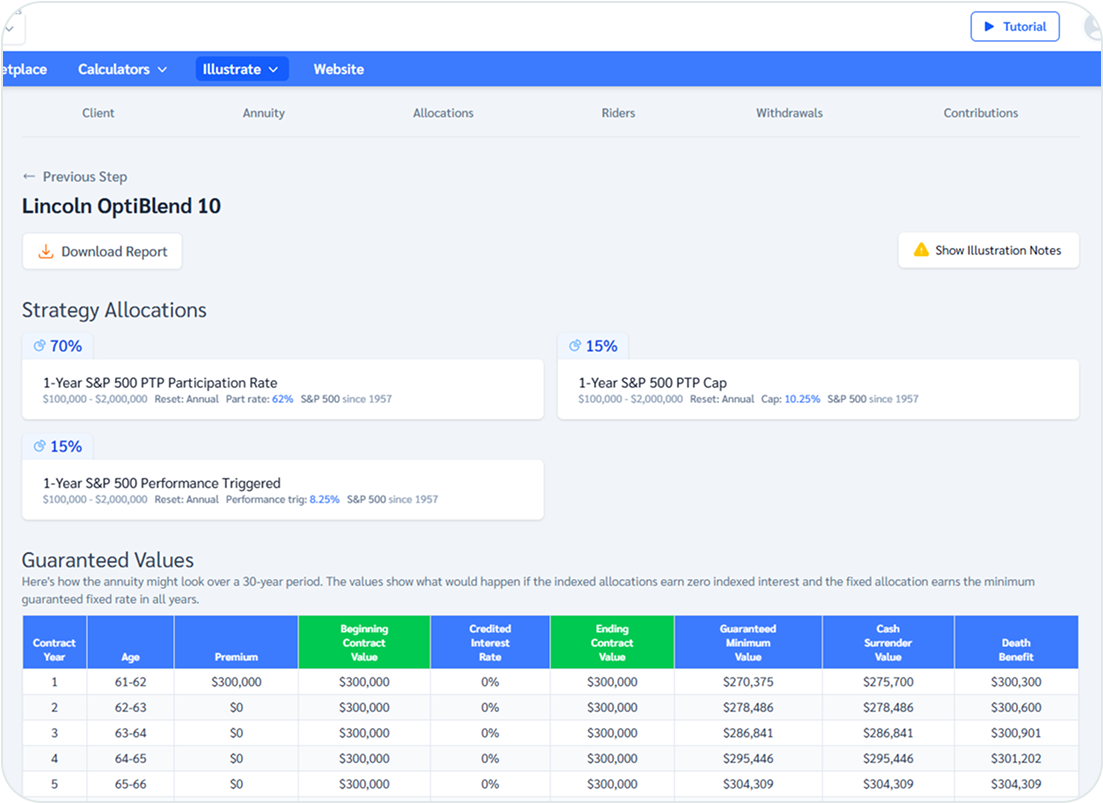The height and width of the screenshot is (803, 1103).
Task: Click the pie icon next to 70%
Action: click(x=39, y=345)
